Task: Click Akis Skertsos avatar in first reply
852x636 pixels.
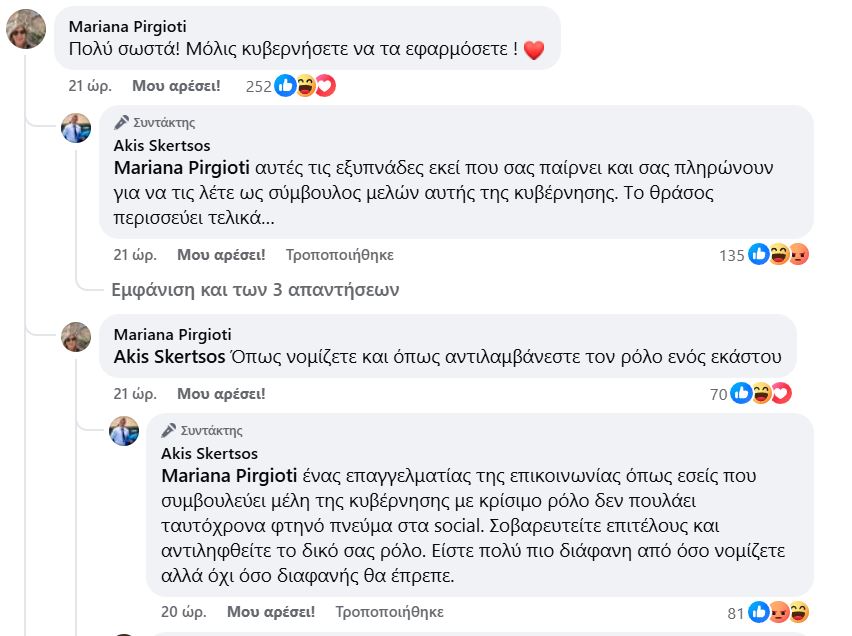Action: [x=77, y=128]
